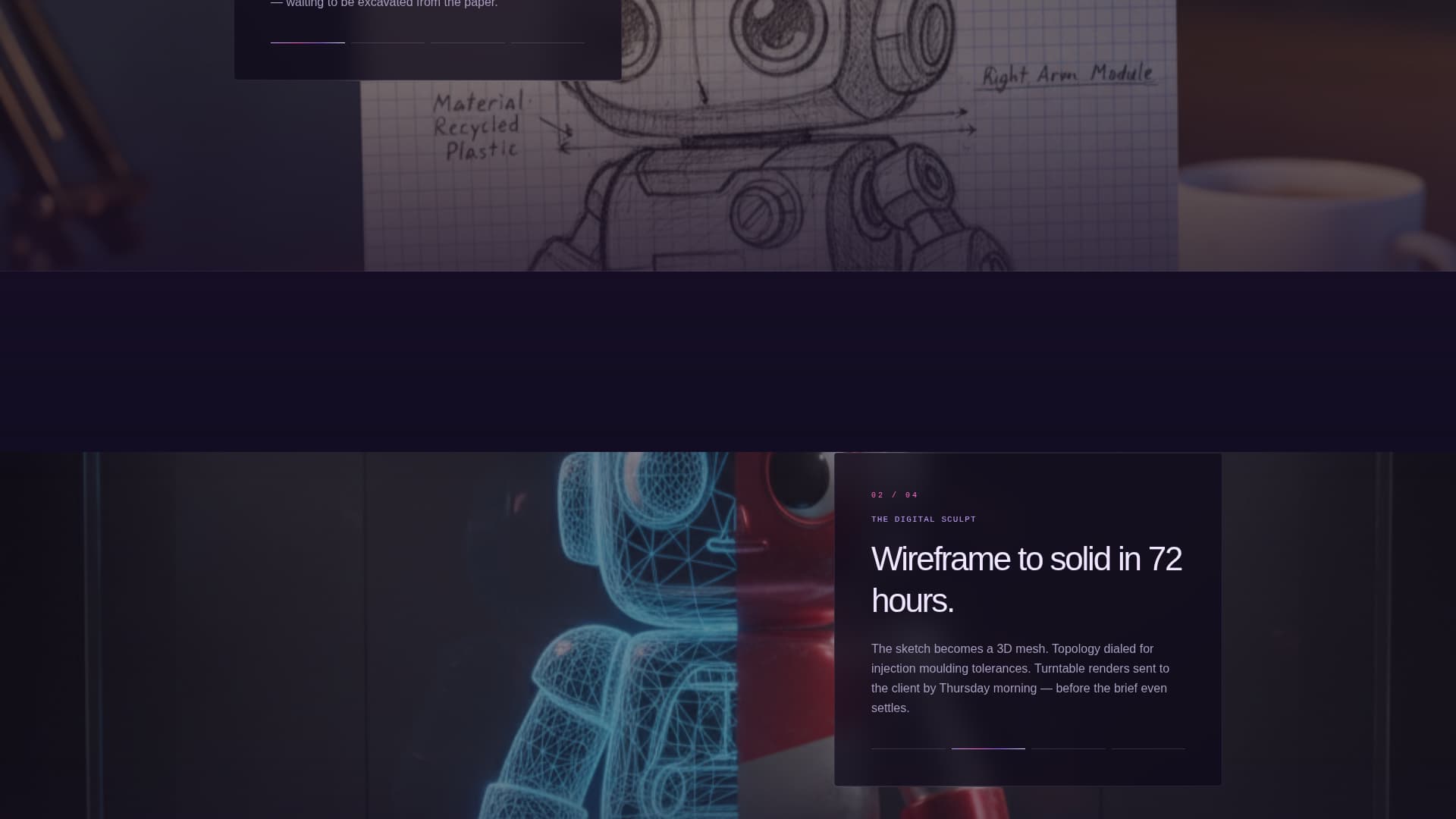
Task: Jump to second progress segment in the sketch card
Action: (x=388, y=42)
